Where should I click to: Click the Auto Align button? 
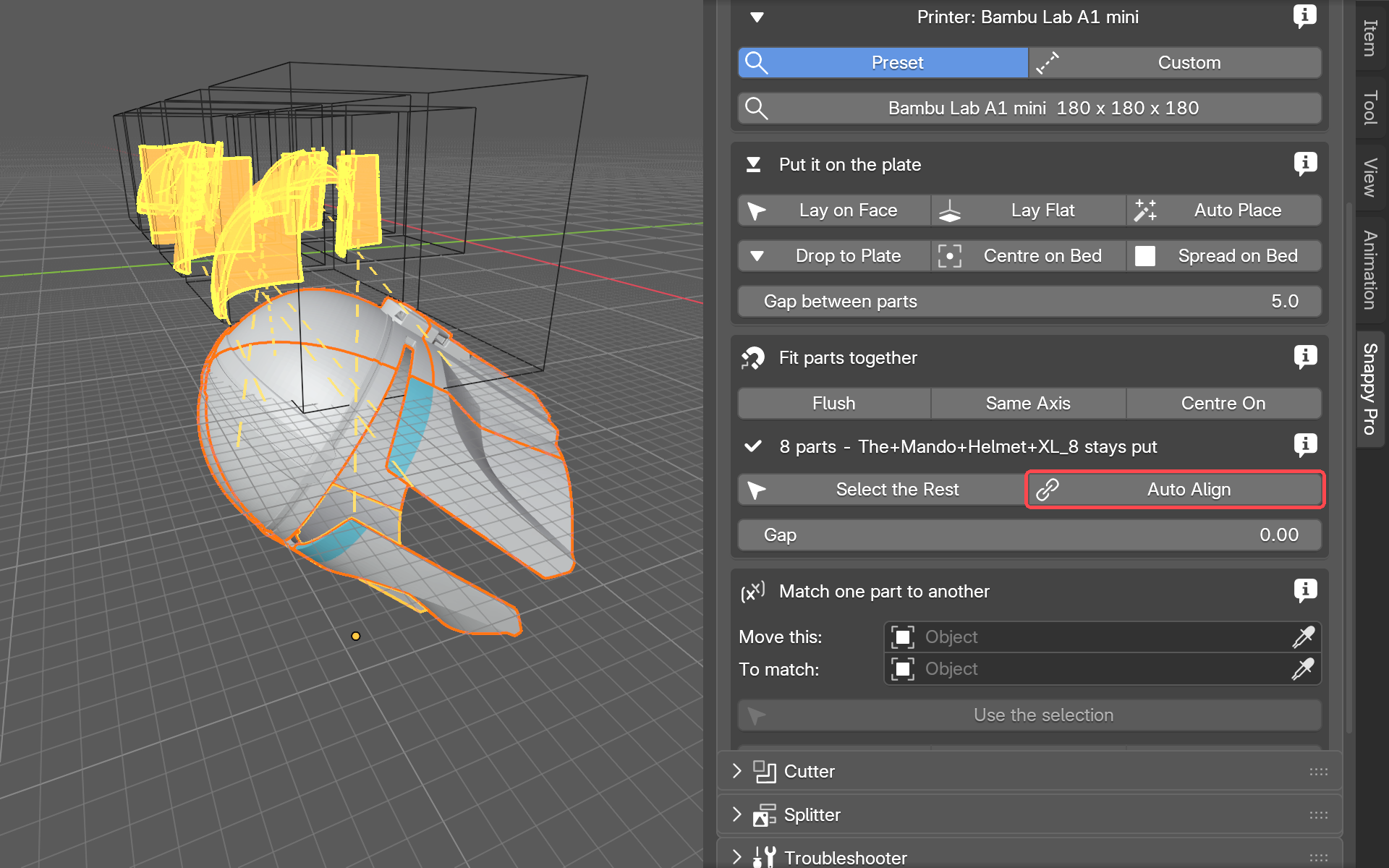1176,490
